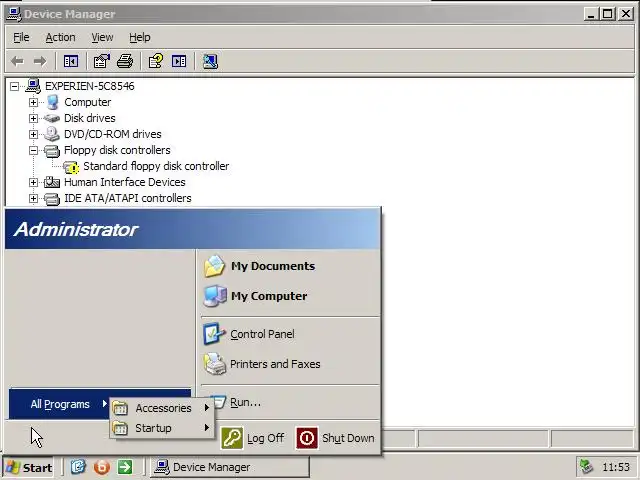
Task: Select Accessories in All Programs
Action: point(162,408)
